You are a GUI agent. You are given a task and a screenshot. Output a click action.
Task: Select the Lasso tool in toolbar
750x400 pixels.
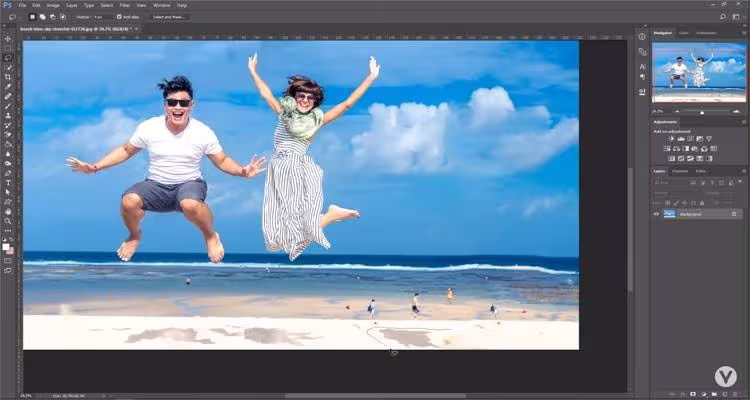(x=8, y=58)
